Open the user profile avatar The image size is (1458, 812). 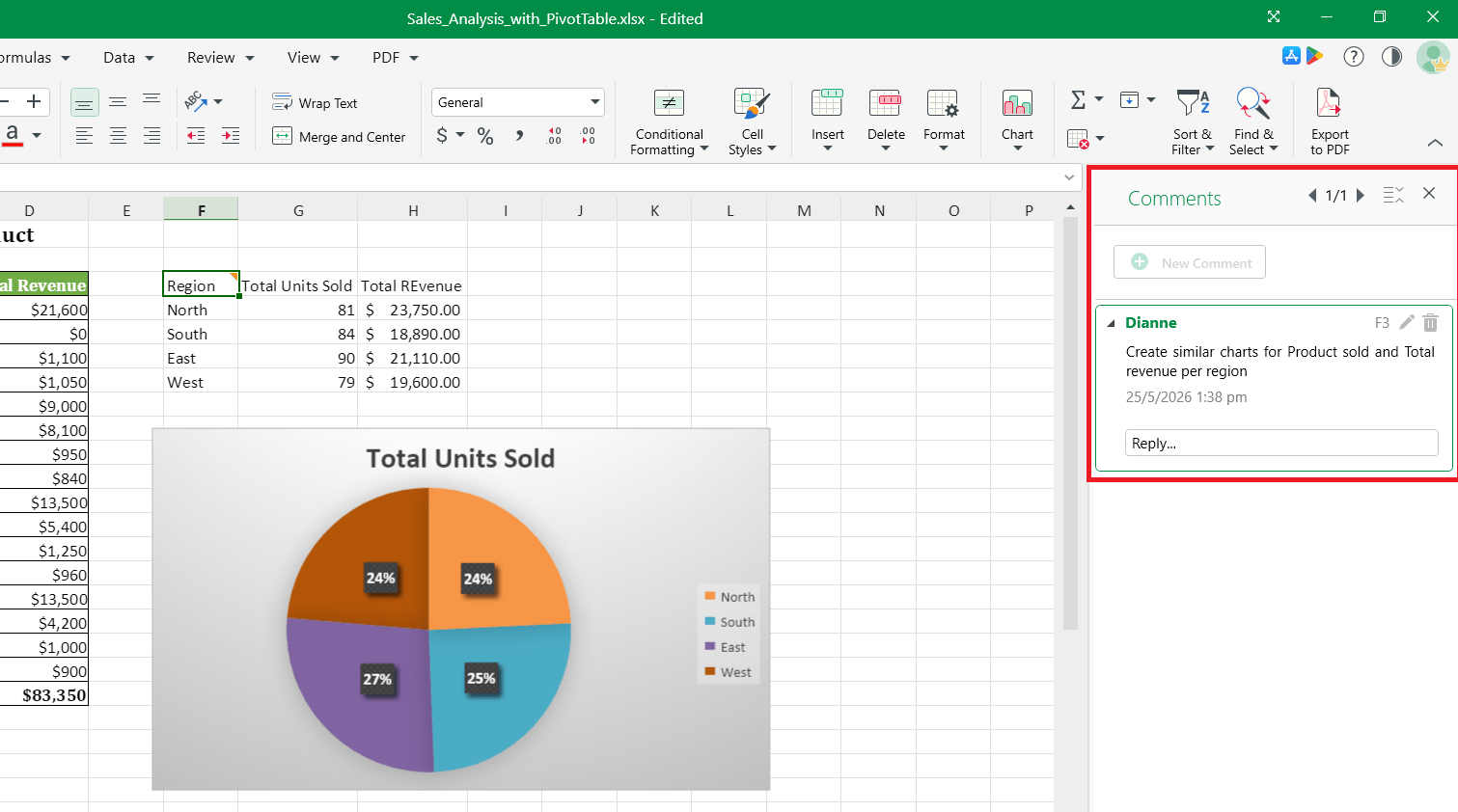1433,57
